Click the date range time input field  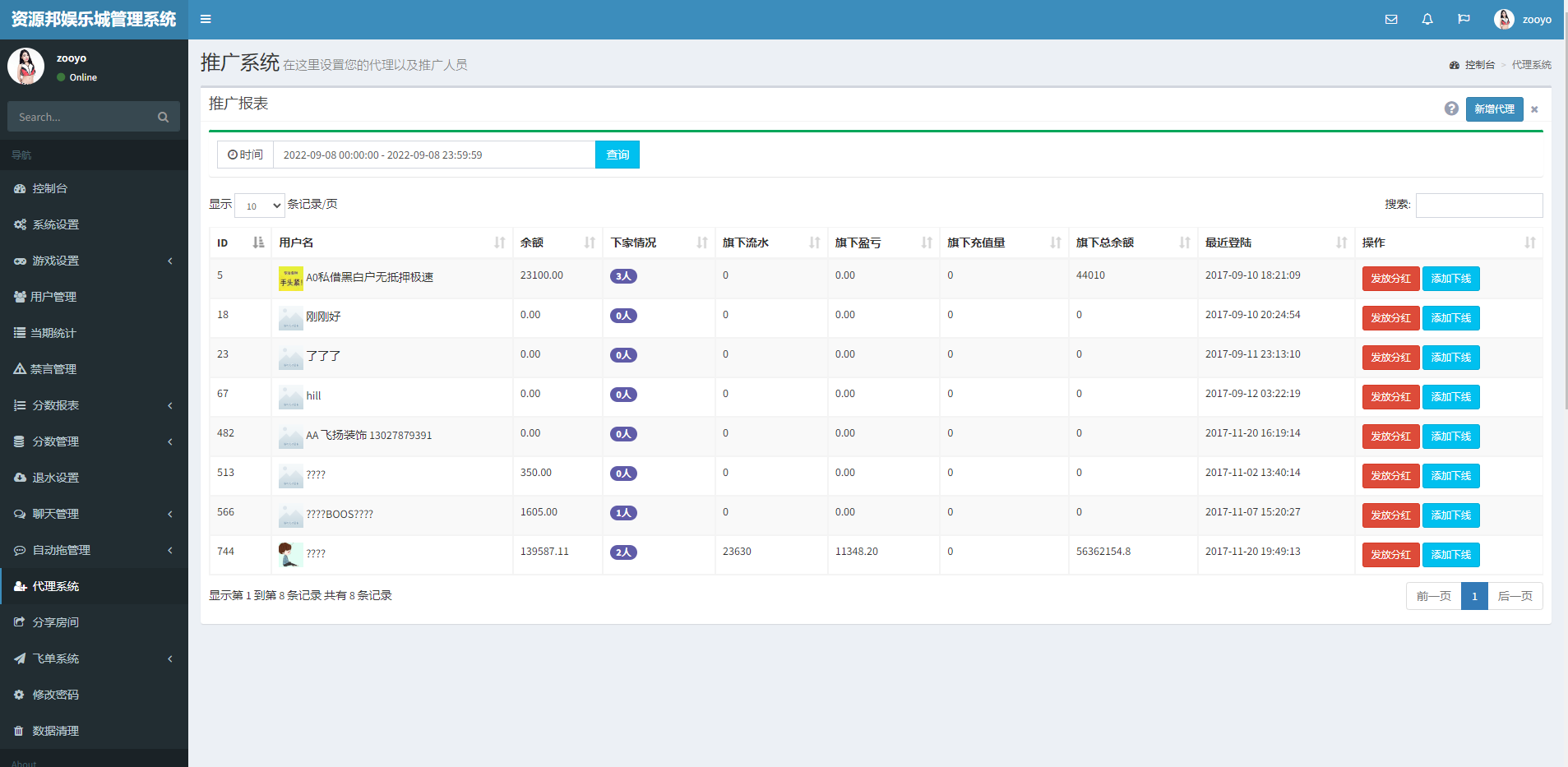[433, 155]
